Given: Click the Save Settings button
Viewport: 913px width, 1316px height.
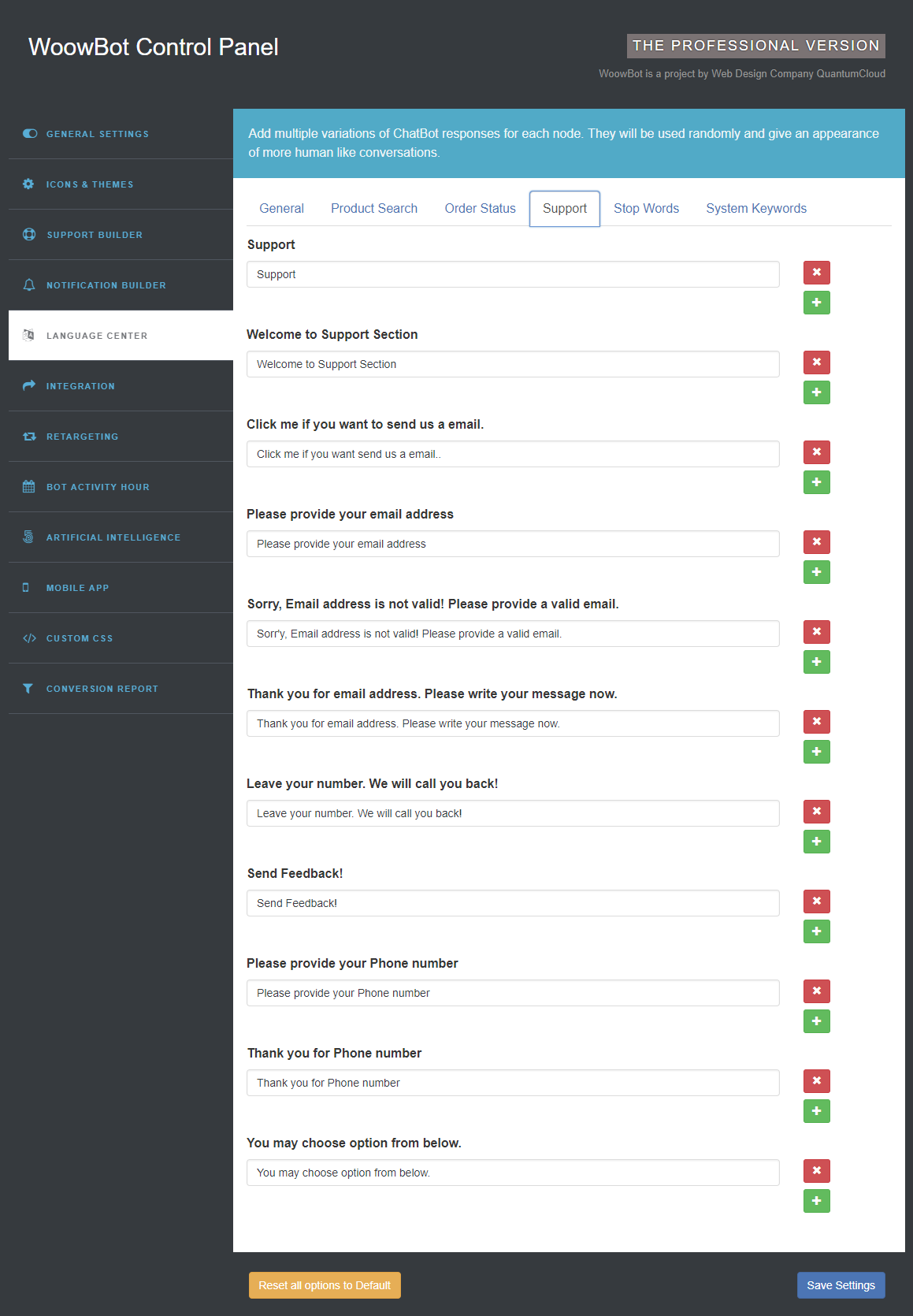Looking at the screenshot, I should 841,1285.
